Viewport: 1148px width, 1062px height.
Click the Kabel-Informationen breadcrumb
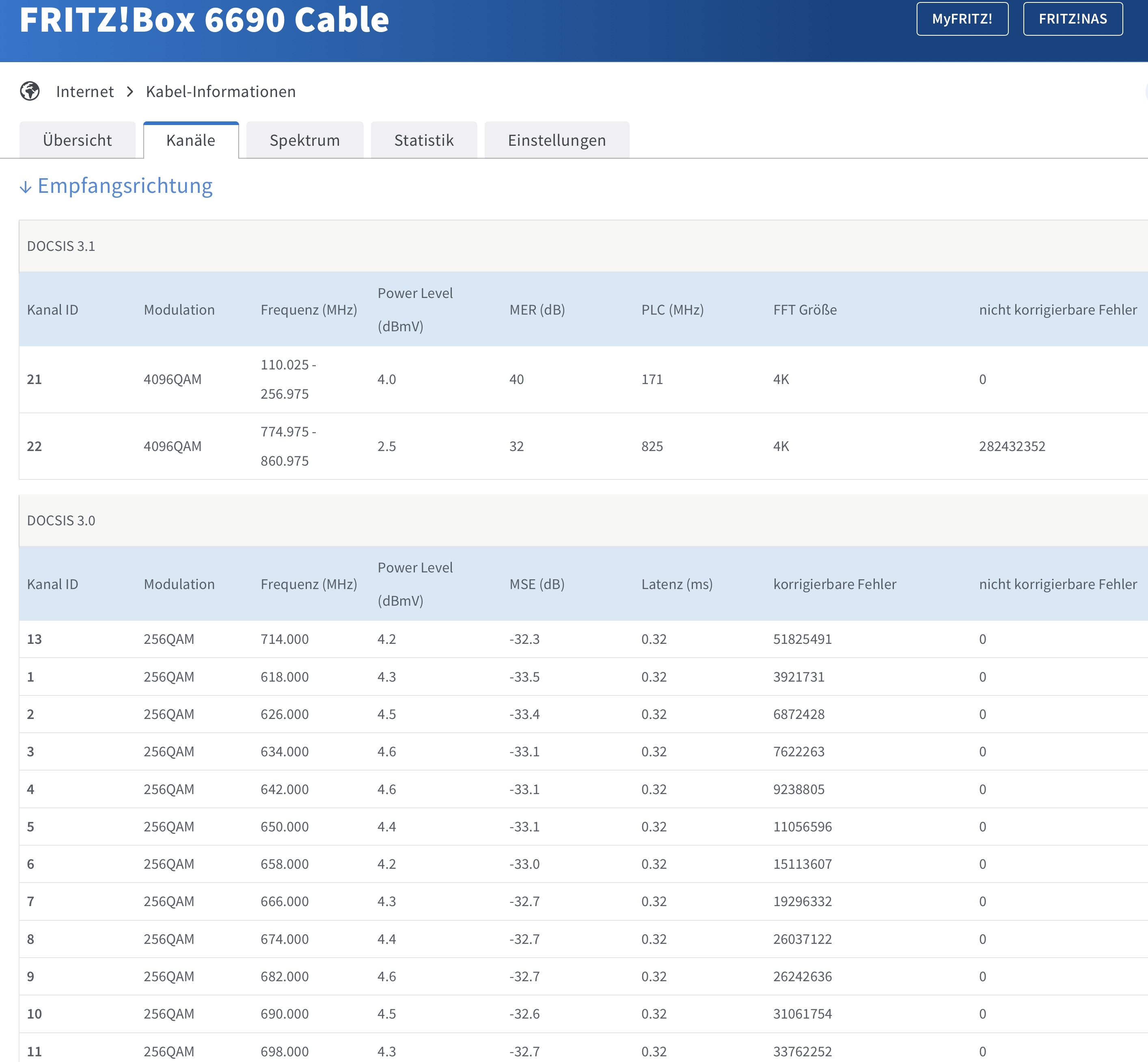pos(221,92)
